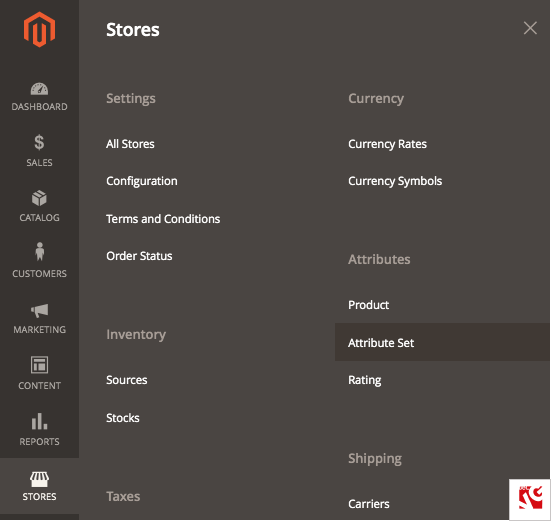Screen dimensions: 551x521
Task: Click the REPORTS label in sidebar
Action: point(39,442)
